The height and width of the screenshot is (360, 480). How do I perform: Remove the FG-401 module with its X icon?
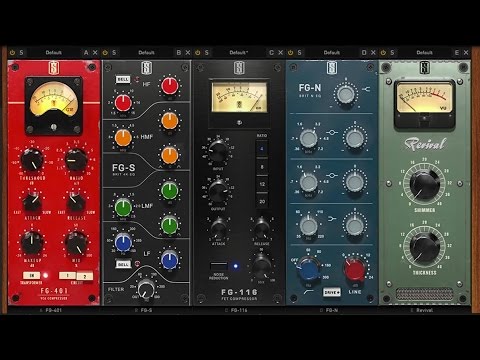coord(95,53)
